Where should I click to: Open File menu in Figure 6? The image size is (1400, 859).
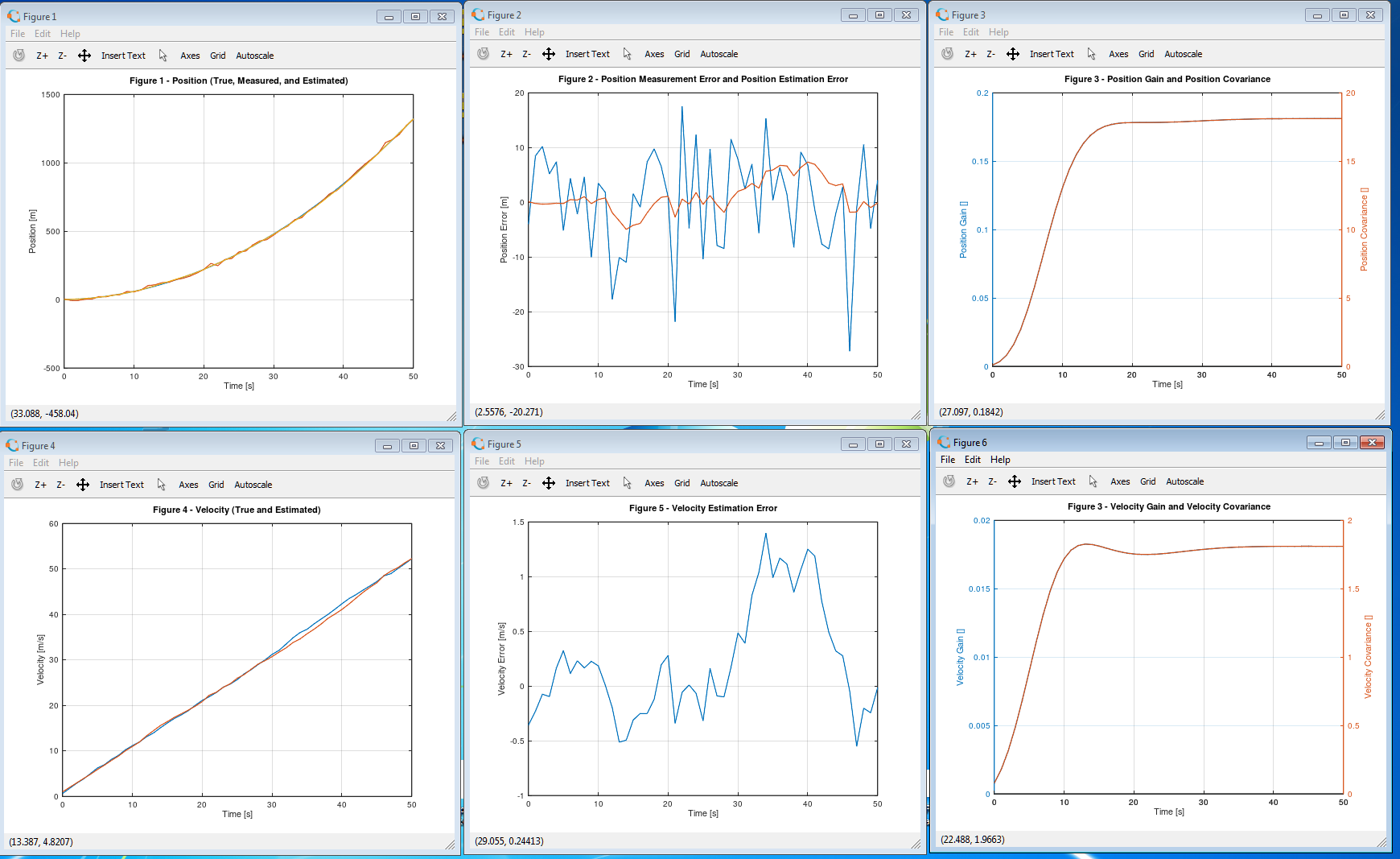coord(948,460)
